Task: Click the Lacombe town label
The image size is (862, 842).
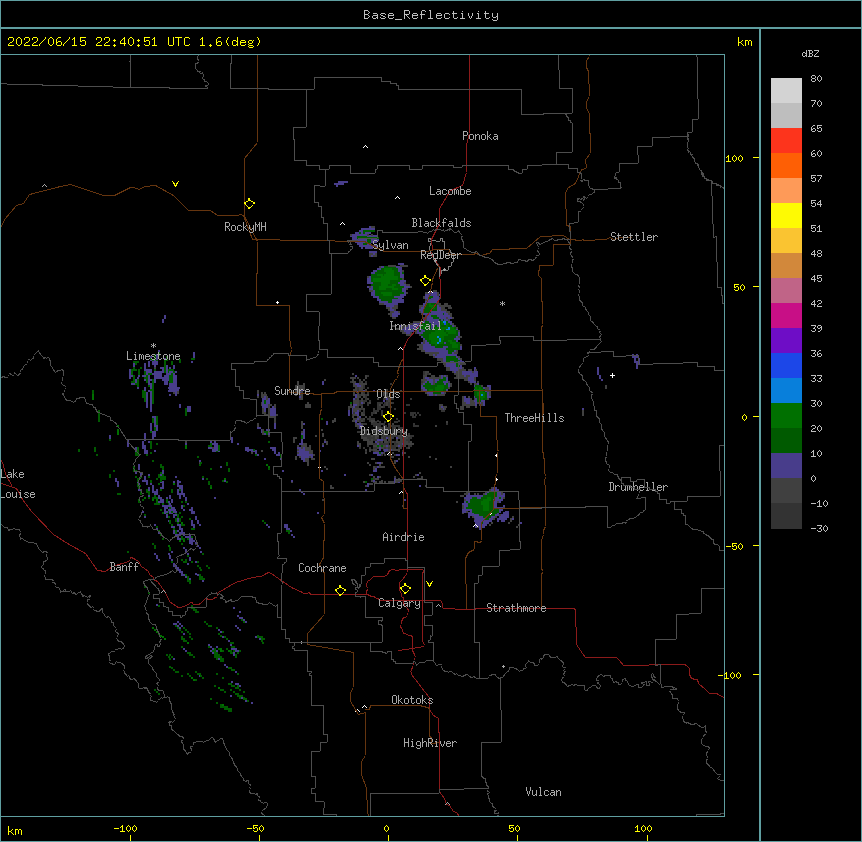Action: [450, 191]
